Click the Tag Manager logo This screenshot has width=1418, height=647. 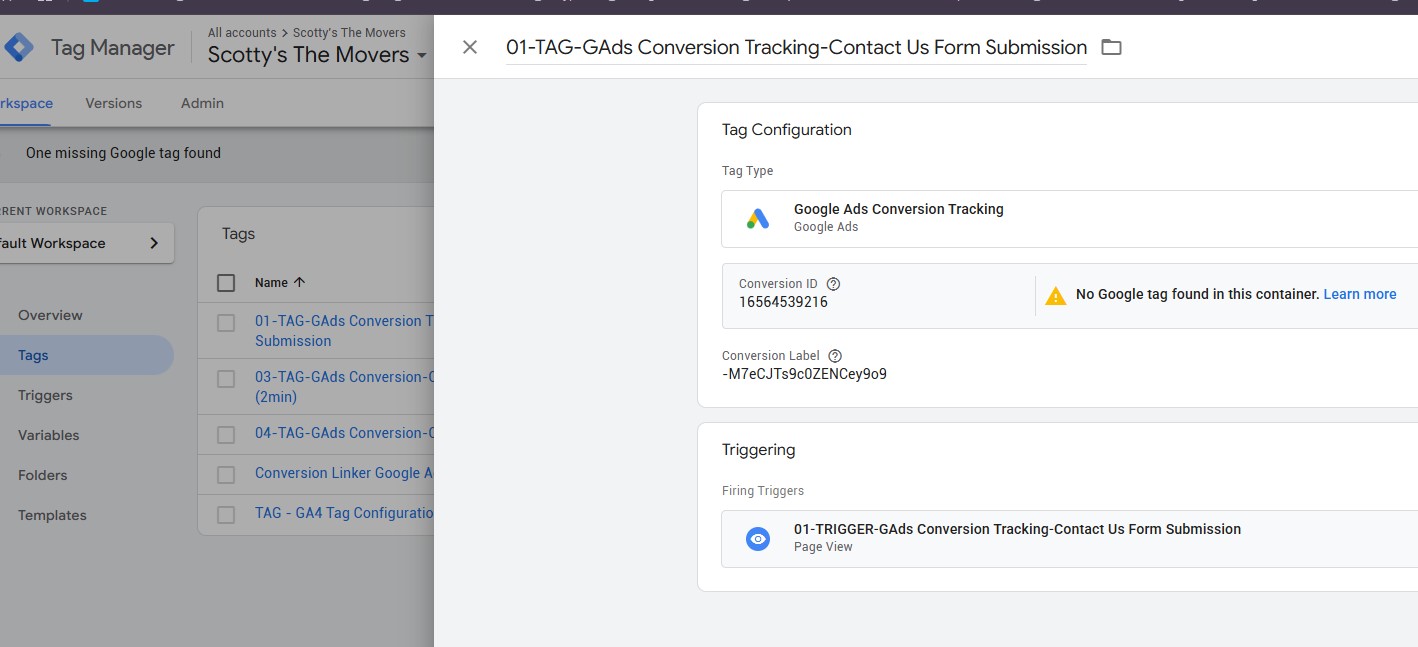point(19,47)
